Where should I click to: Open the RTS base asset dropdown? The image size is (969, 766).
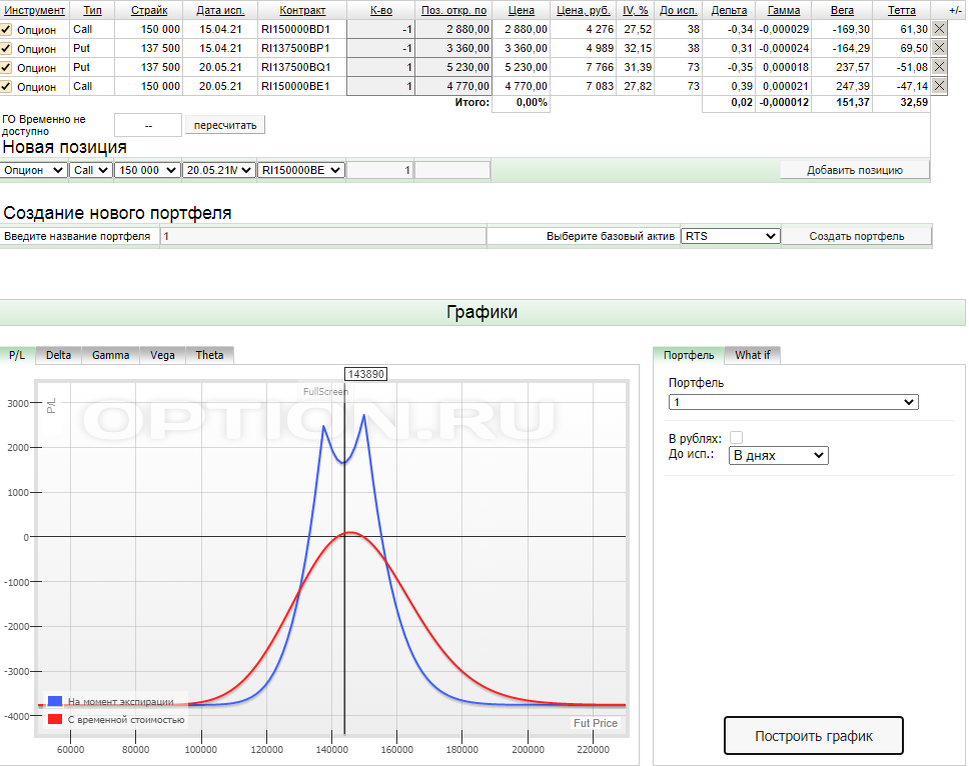tap(730, 236)
